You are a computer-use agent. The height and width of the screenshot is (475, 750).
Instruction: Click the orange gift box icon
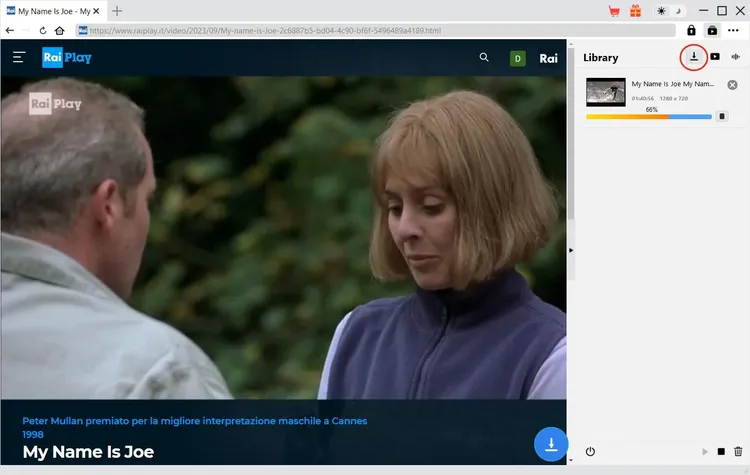635,11
